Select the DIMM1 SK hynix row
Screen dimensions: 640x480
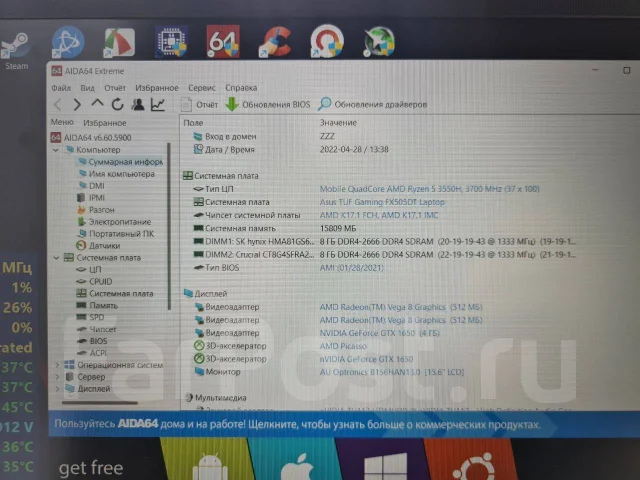(384, 242)
